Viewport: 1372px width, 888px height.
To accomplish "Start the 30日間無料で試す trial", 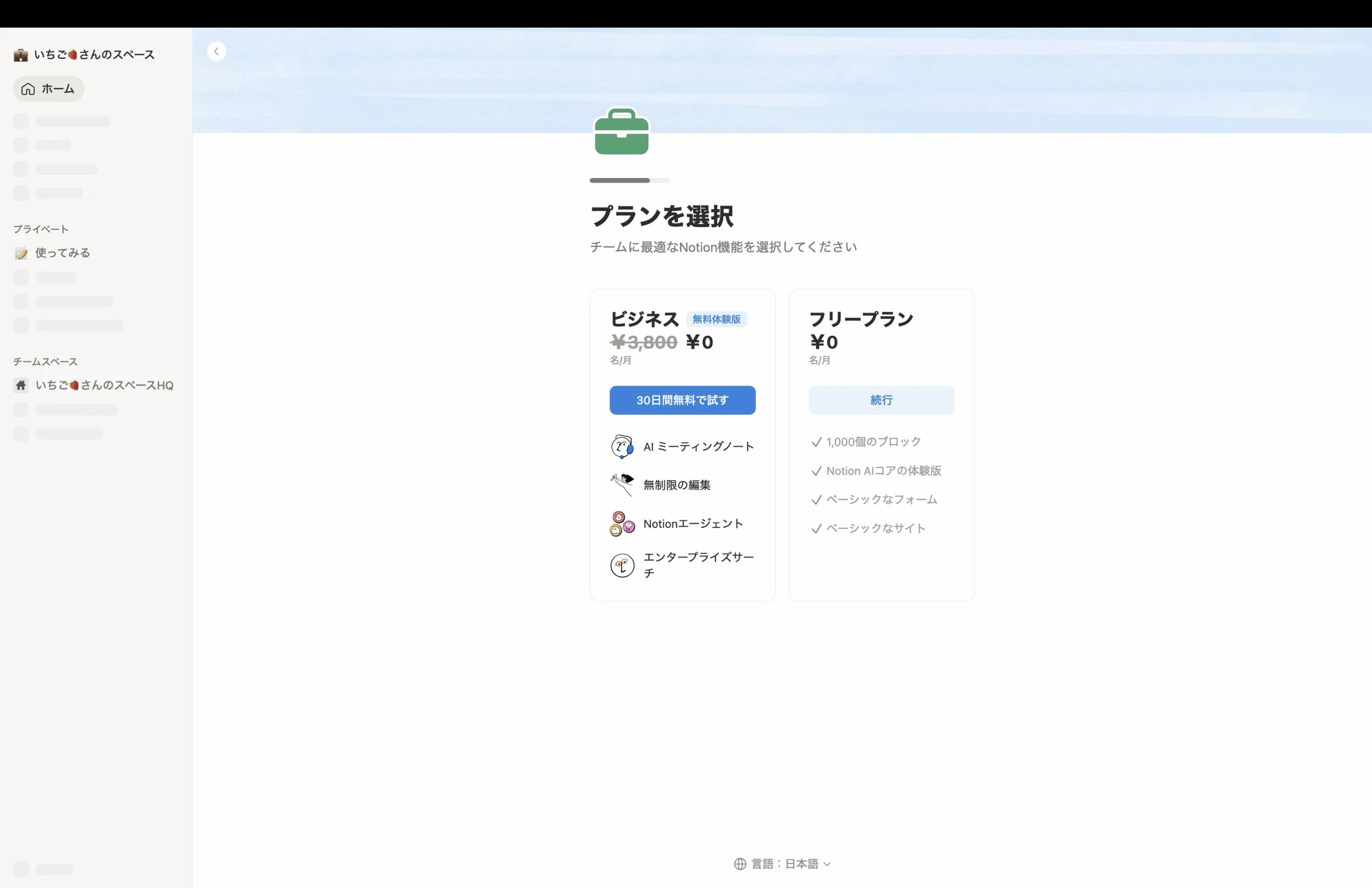I will click(683, 400).
